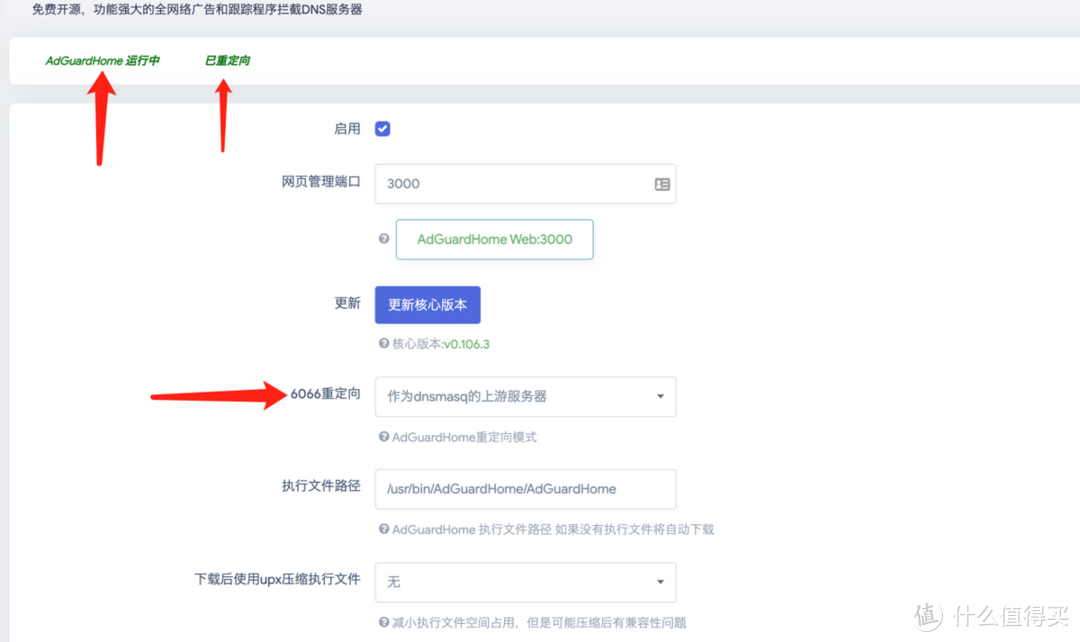The image size is (1080, 642).
Task: Click the 什么值得买 coin logo
Action: point(929,618)
